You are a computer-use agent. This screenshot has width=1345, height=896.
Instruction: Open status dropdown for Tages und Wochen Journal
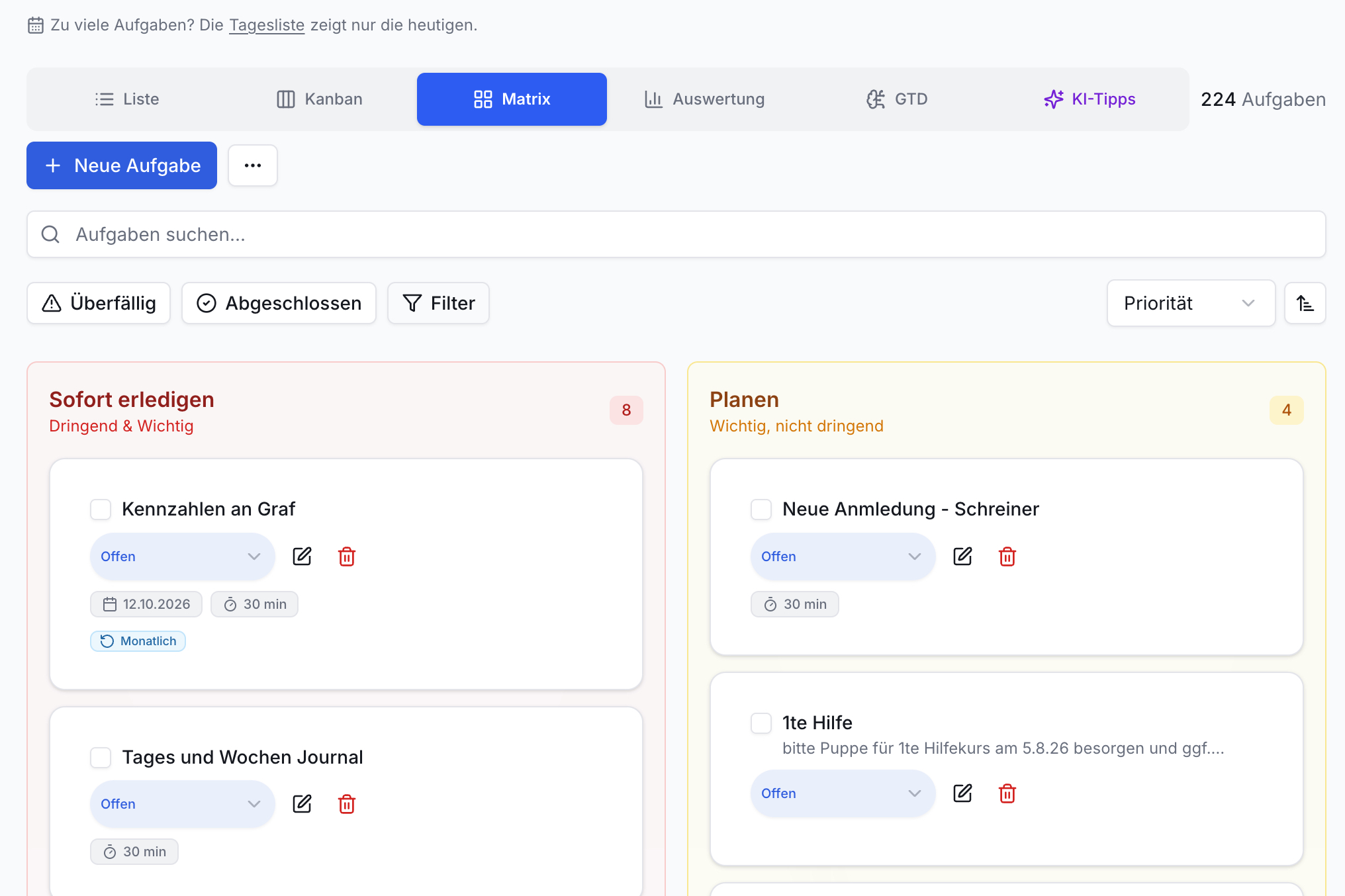[x=182, y=804]
